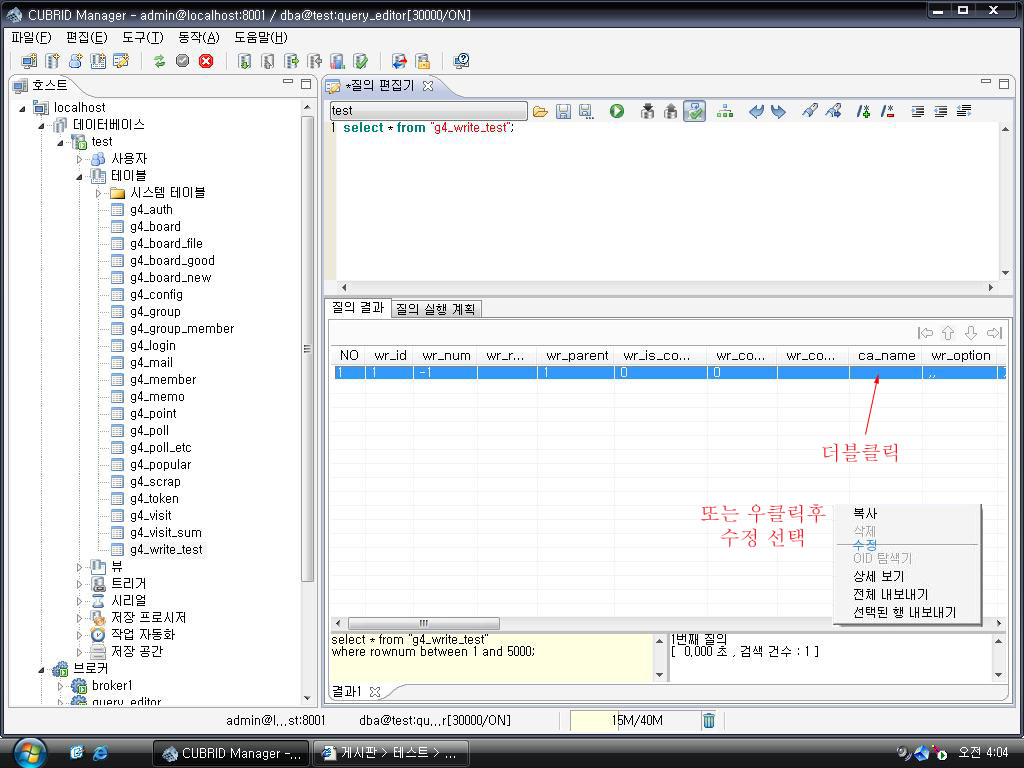Click the result table horizontal scrollbar thumb
The height and width of the screenshot is (768, 1024).
coord(423,623)
